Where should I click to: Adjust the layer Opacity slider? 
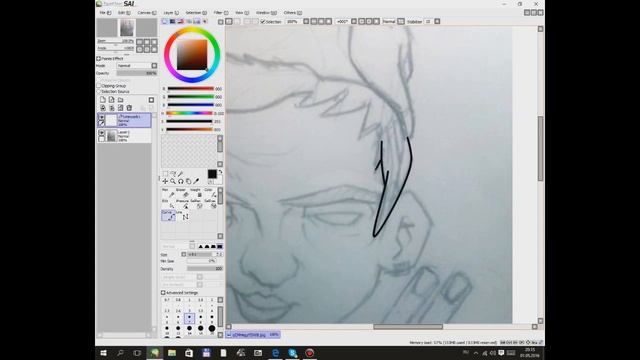click(x=137, y=73)
